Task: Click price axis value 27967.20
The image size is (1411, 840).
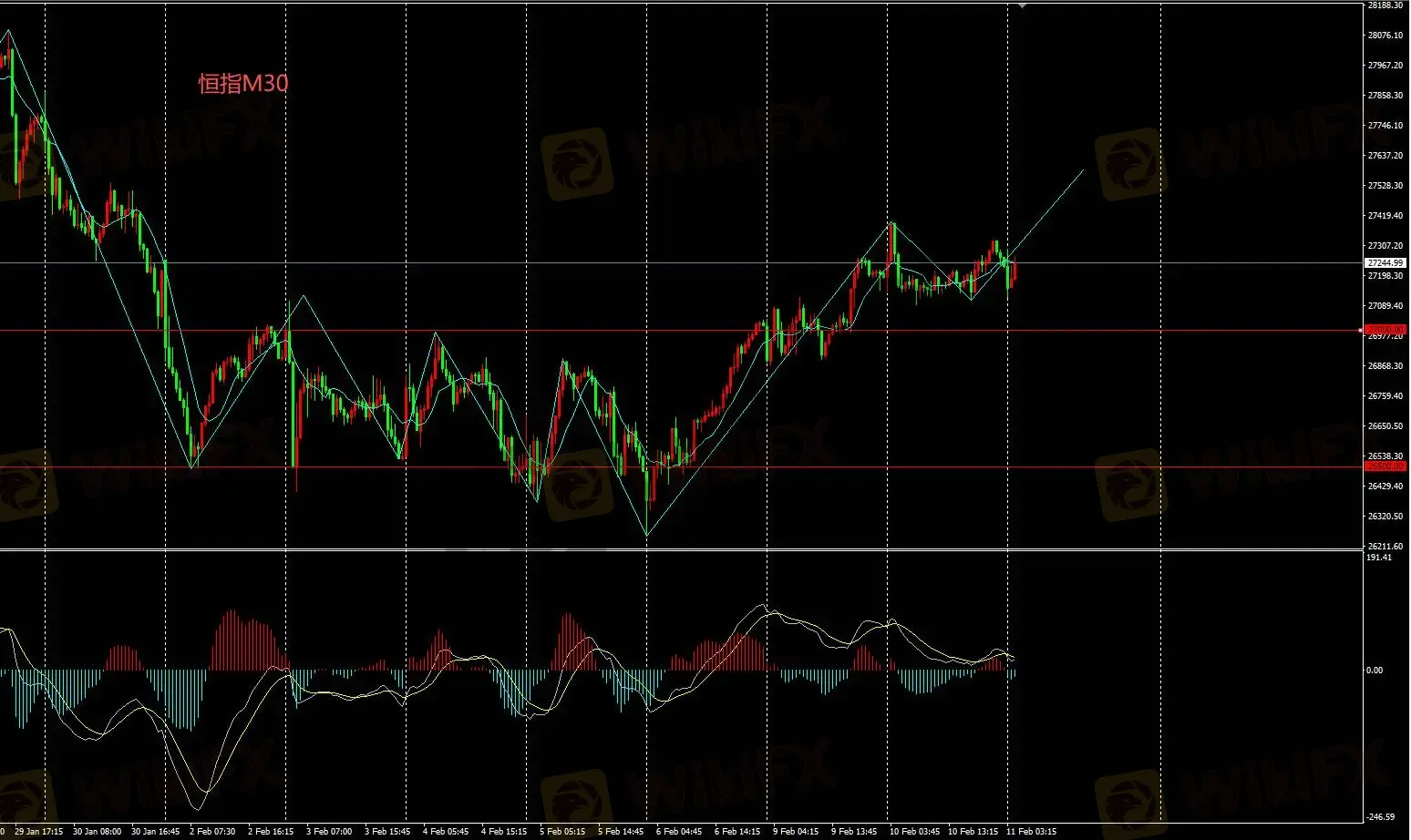Action: coord(1385,66)
